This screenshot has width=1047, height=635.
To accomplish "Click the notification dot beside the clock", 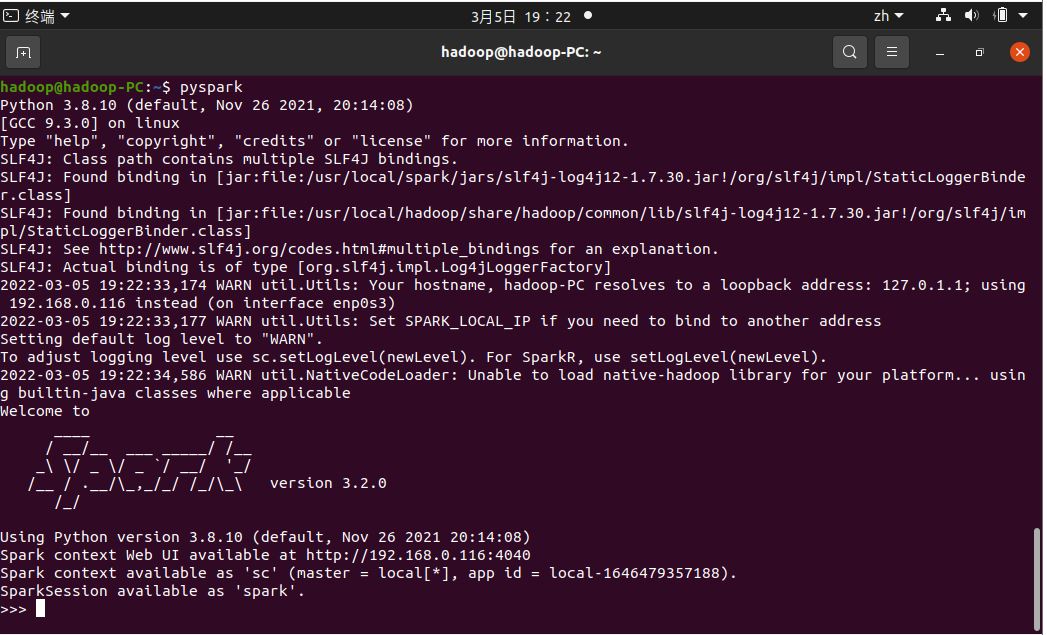I will pyautogui.click(x=590, y=15).
